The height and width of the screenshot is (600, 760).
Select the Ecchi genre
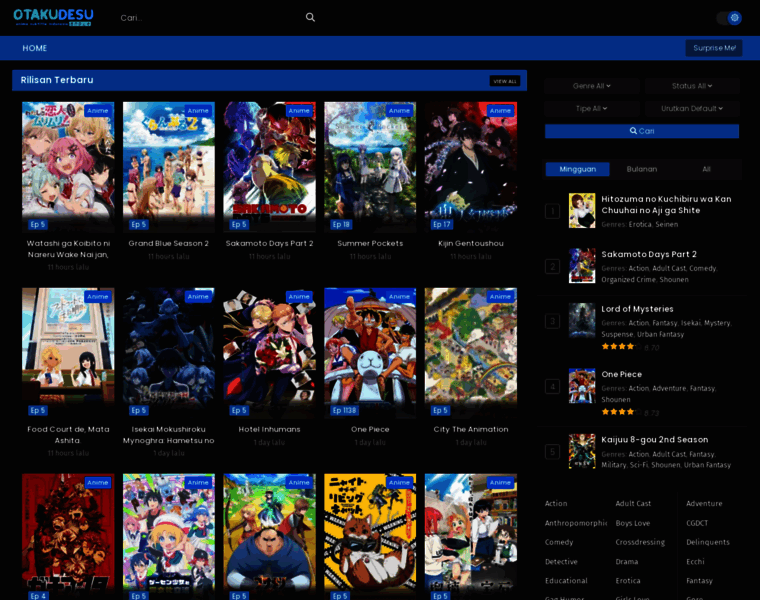click(695, 562)
